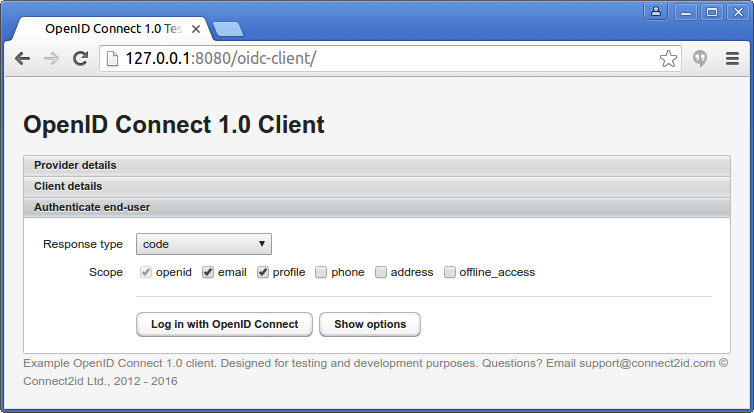The height and width of the screenshot is (413, 754).
Task: Enable the phone scope checkbox
Action: 322,272
